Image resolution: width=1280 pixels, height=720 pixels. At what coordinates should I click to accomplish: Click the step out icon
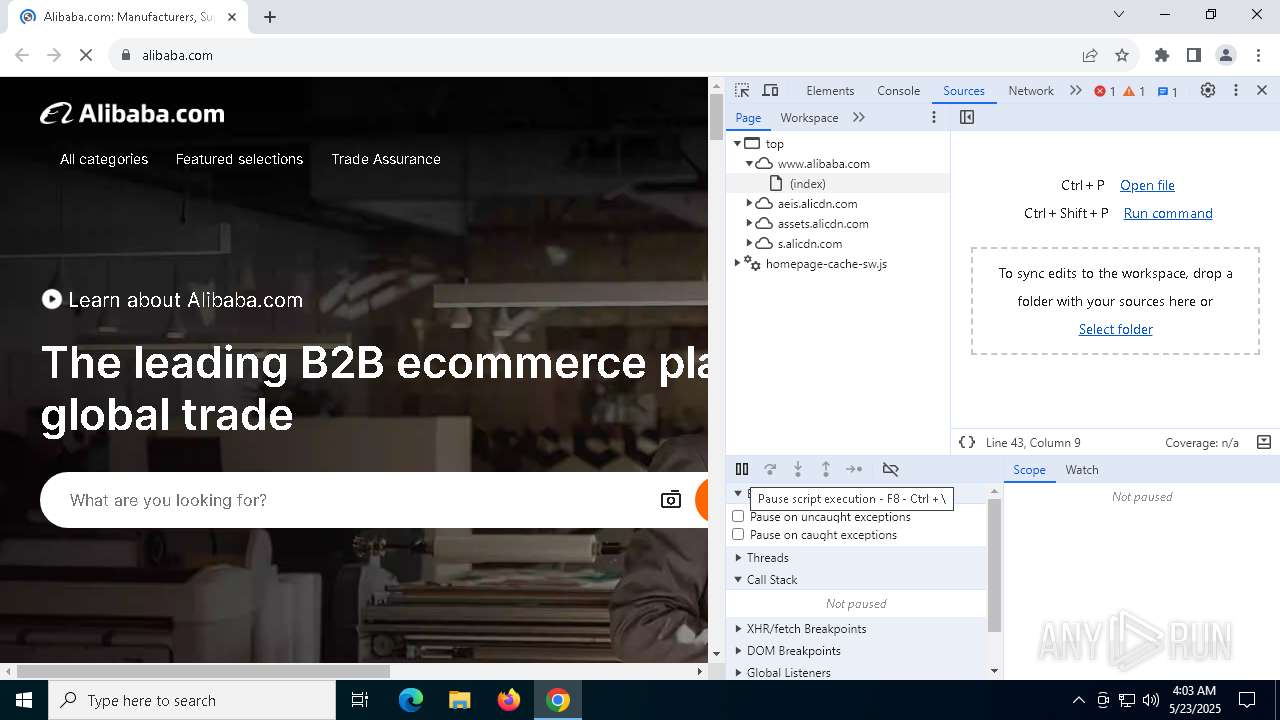[826, 469]
